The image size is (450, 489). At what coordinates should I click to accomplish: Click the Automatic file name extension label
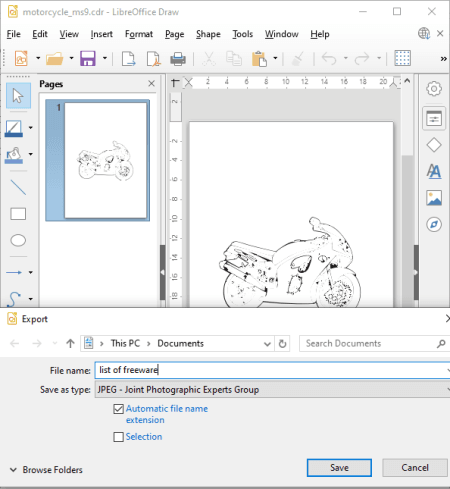pos(167,414)
